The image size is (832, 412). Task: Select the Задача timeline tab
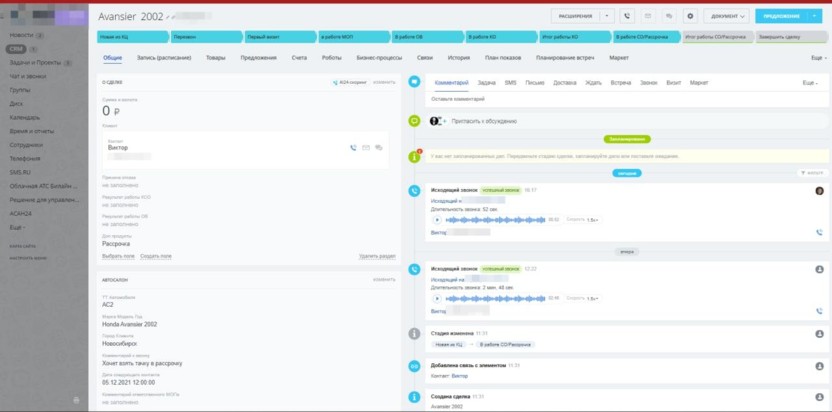pyautogui.click(x=487, y=83)
